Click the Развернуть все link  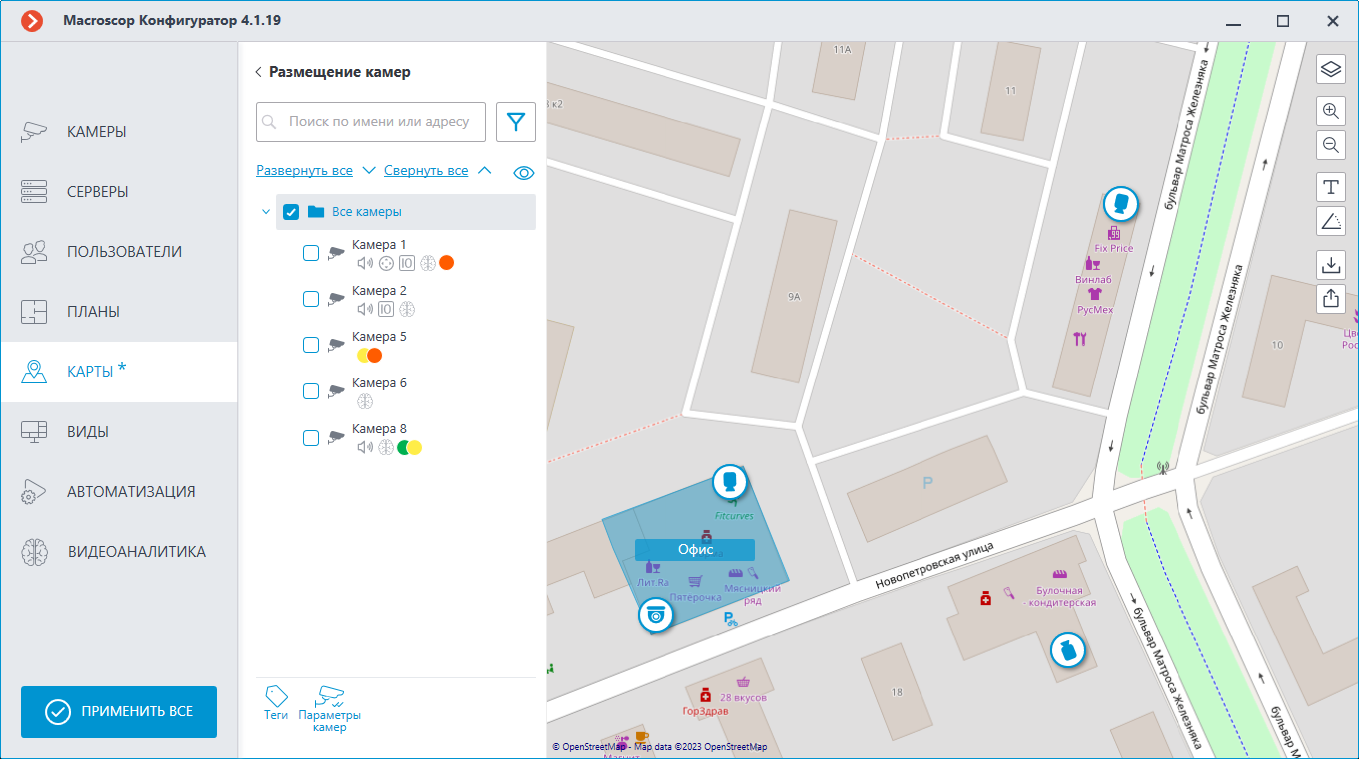[304, 171]
